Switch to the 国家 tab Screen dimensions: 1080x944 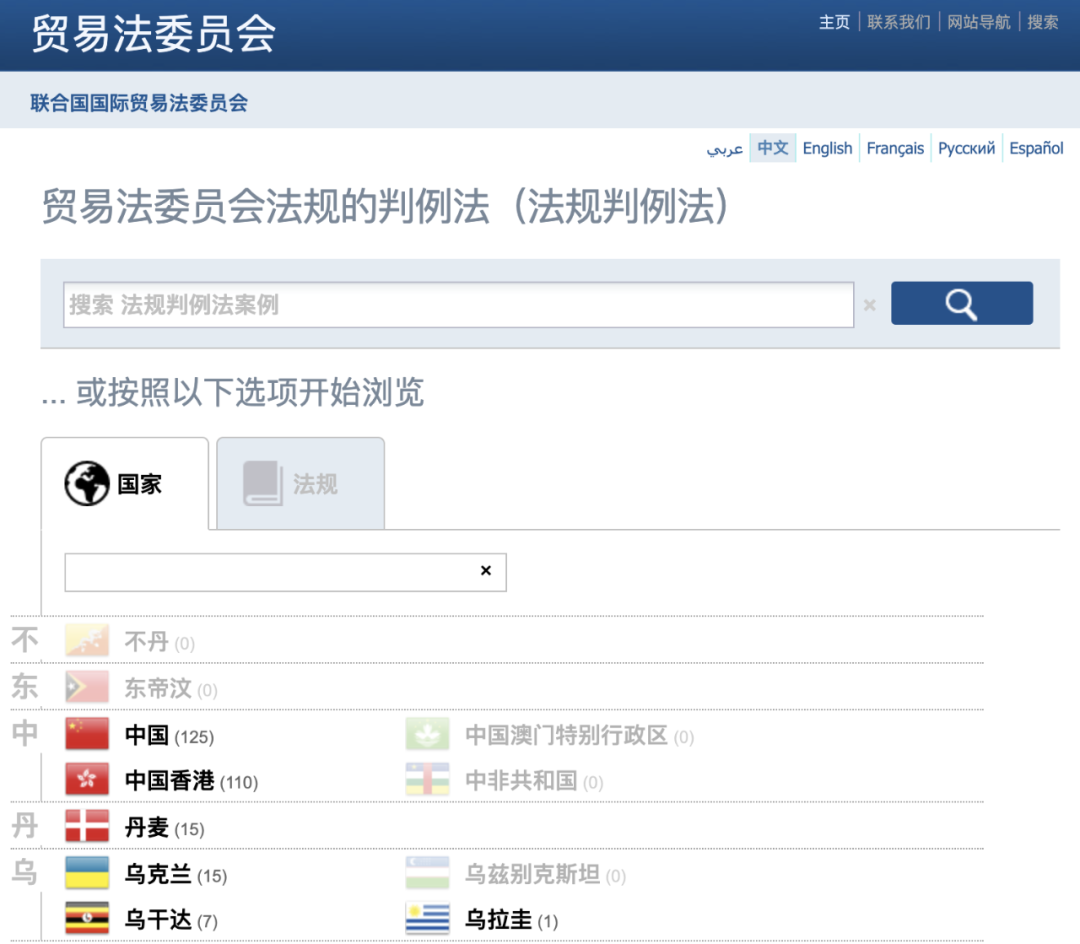tap(125, 483)
